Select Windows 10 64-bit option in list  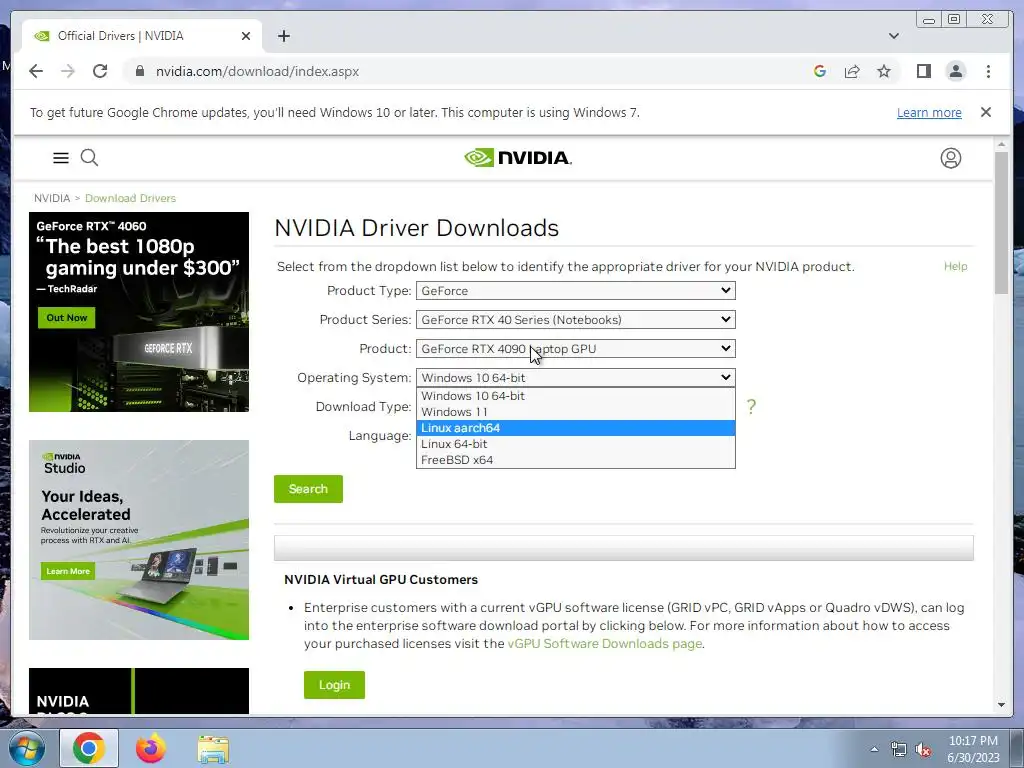[575, 396]
